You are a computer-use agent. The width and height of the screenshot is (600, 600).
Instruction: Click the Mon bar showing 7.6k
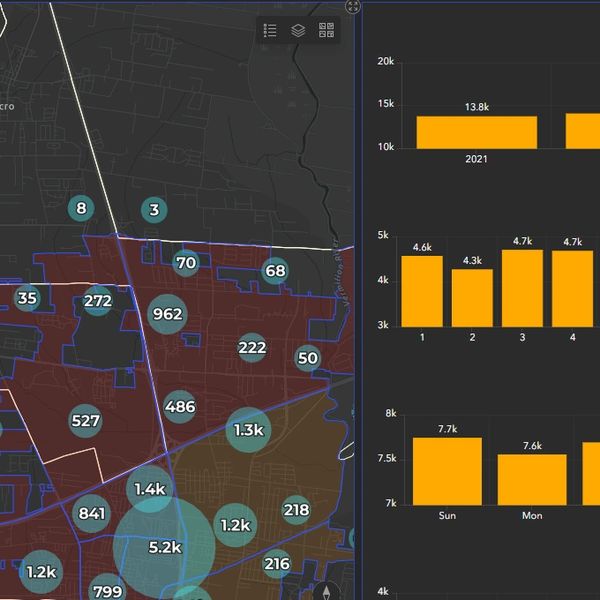tap(532, 479)
